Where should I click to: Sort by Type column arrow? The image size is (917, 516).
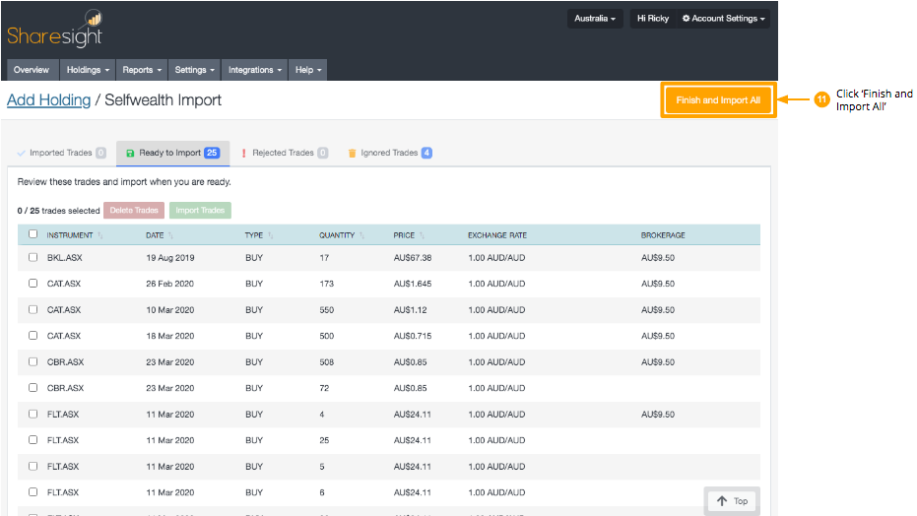[x=270, y=235]
